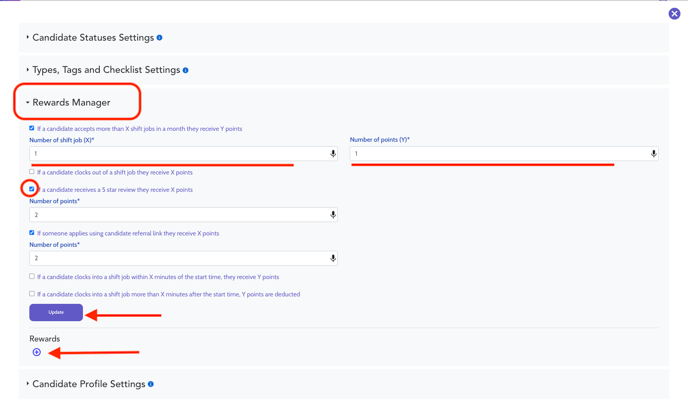This screenshot has width=688, height=400.
Task: Click the info icon beside Candidate Statuses Settings
Action: point(159,38)
